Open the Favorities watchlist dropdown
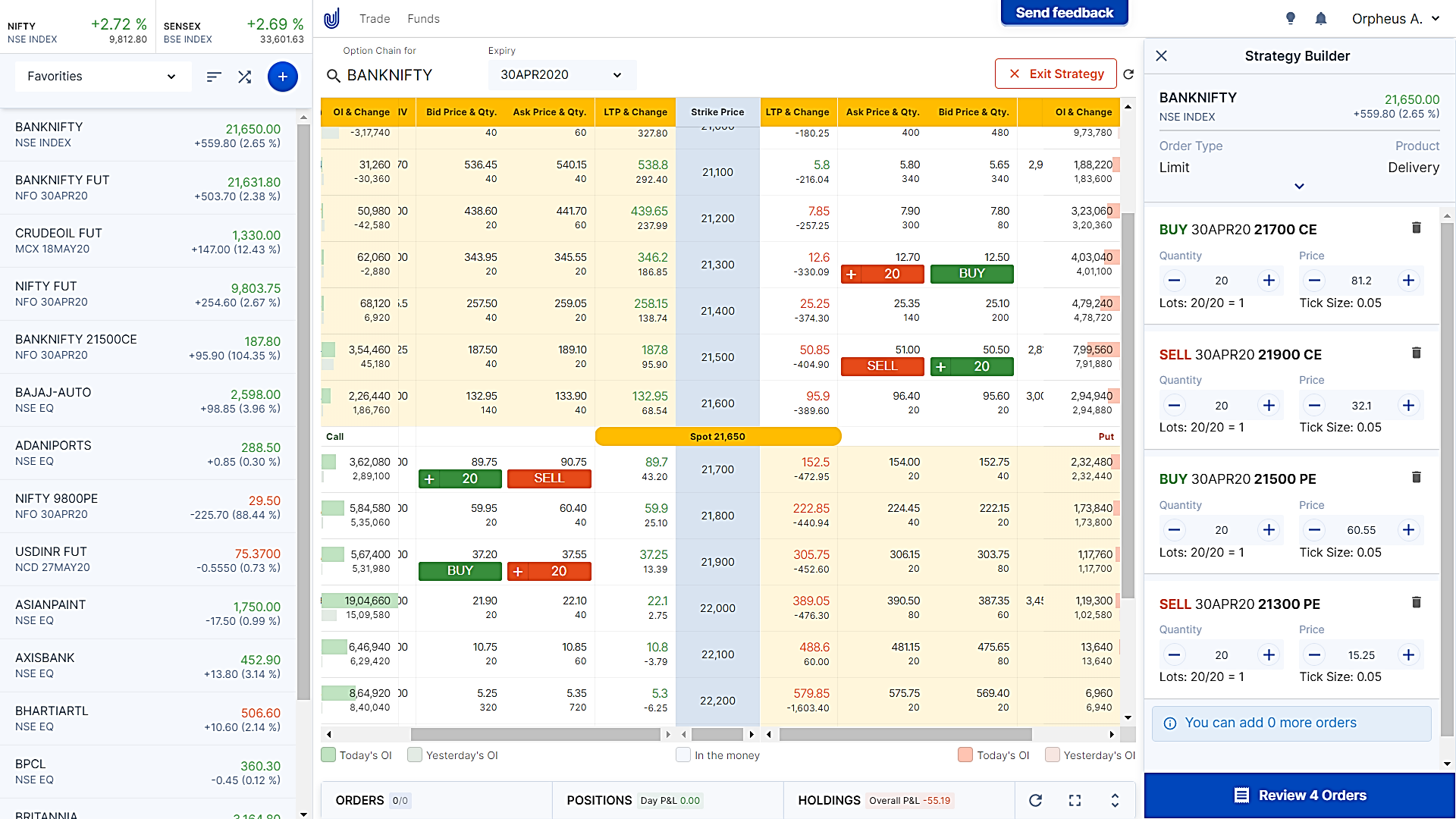 [x=102, y=77]
